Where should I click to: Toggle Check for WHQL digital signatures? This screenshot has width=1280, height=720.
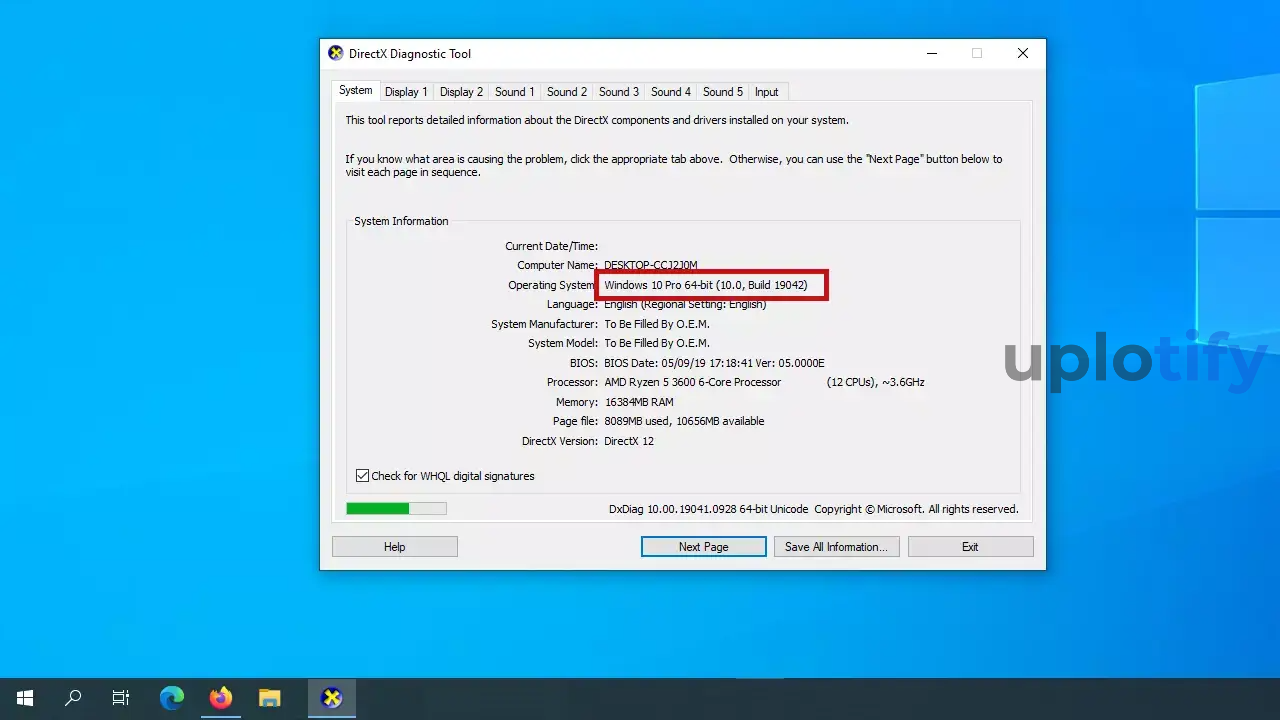tap(445, 476)
